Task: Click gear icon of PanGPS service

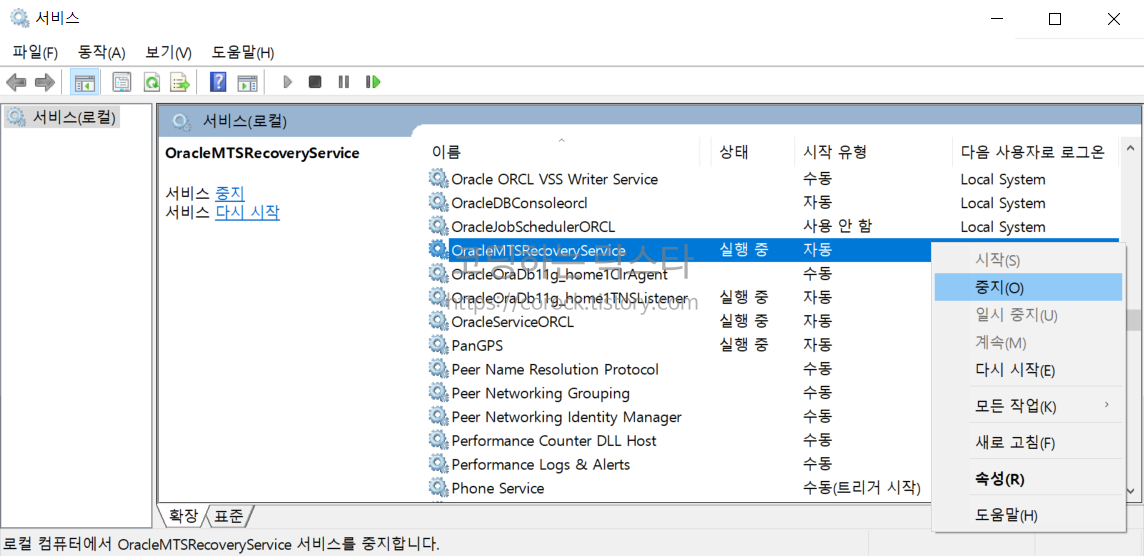Action: 437,344
